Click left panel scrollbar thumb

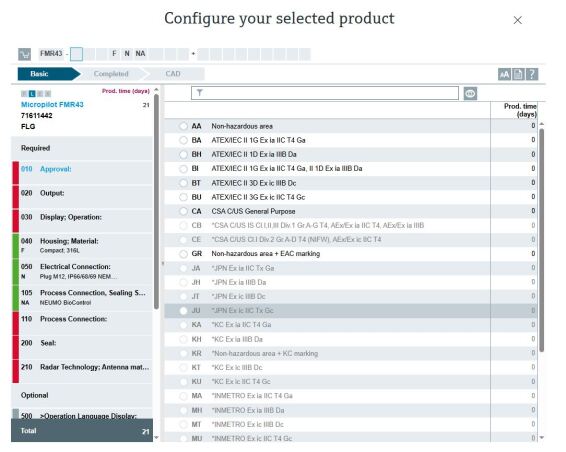click(x=156, y=201)
